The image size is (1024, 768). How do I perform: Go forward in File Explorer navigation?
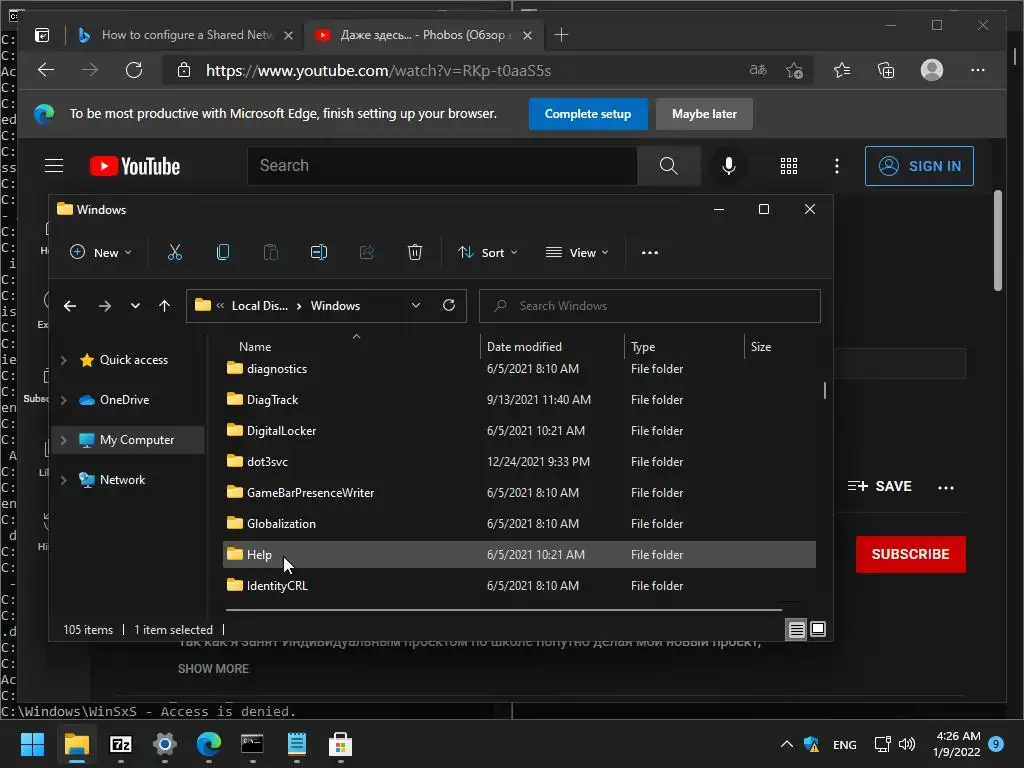click(x=104, y=306)
